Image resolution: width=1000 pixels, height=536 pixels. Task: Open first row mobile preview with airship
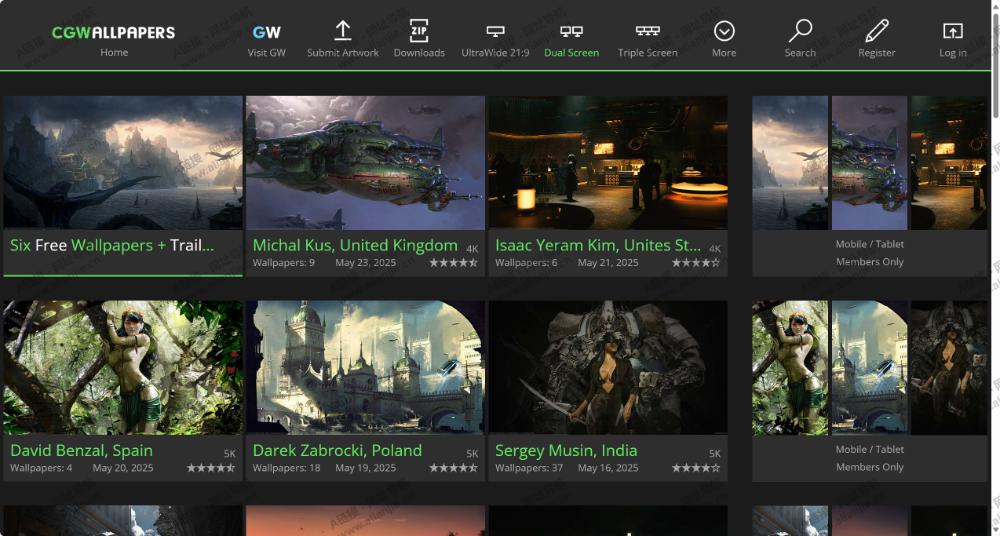[869, 163]
